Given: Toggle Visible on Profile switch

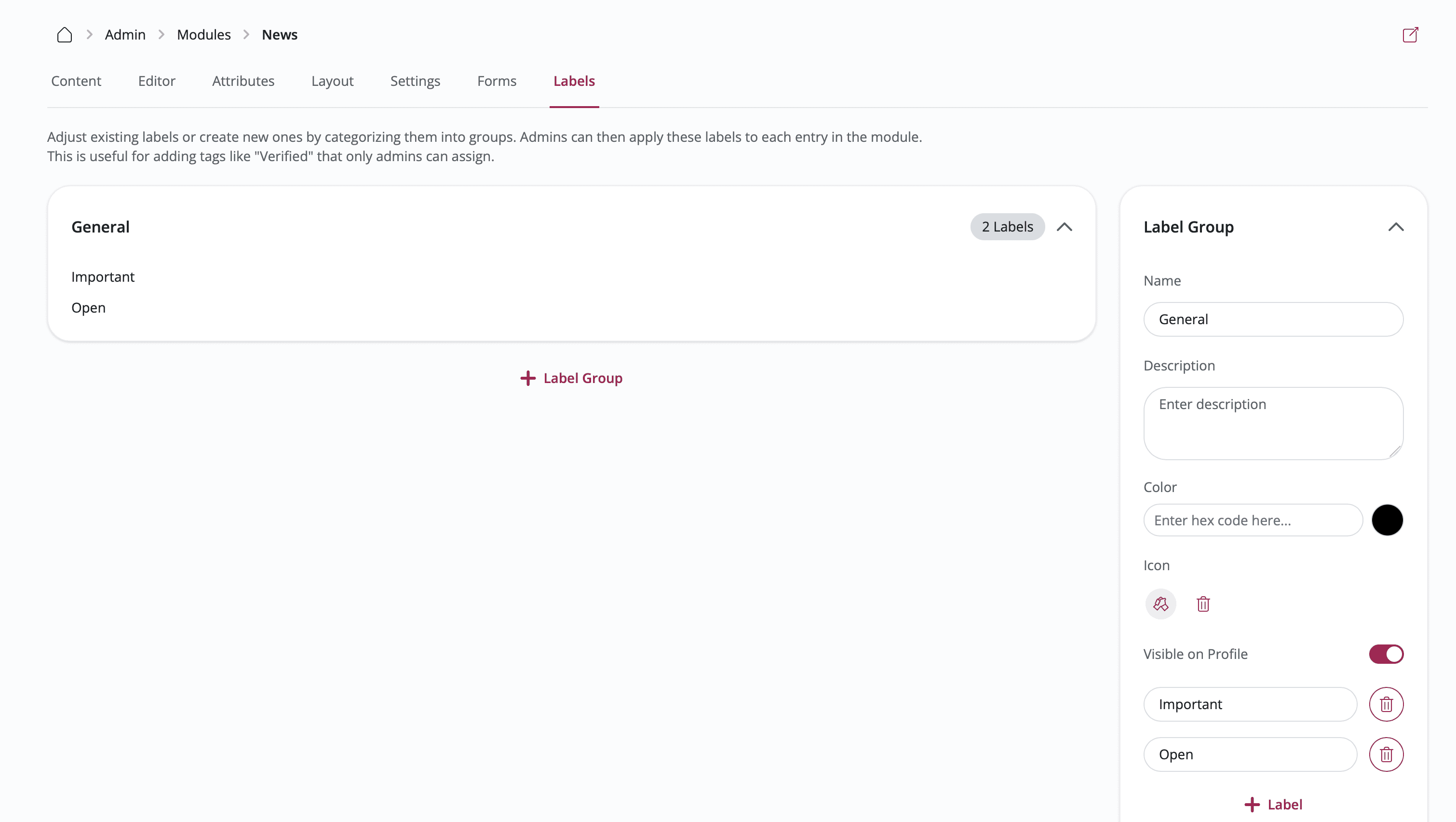Looking at the screenshot, I should pos(1386,654).
